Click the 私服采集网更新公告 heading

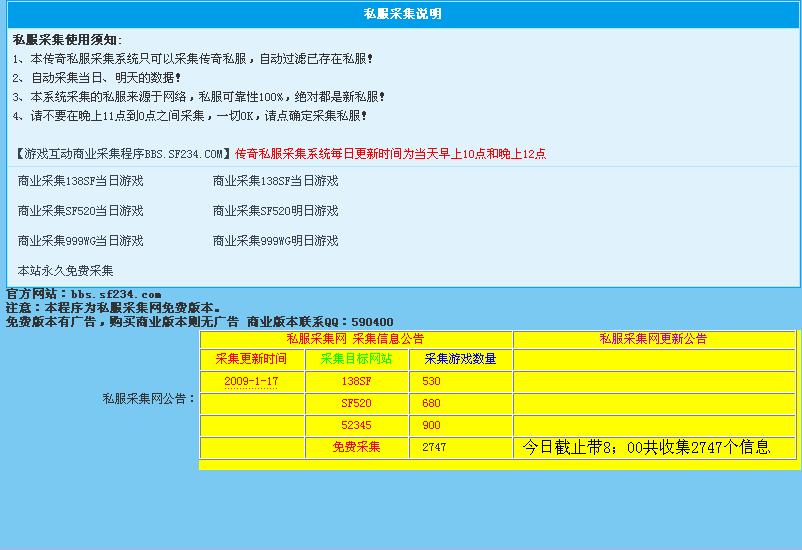point(654,339)
